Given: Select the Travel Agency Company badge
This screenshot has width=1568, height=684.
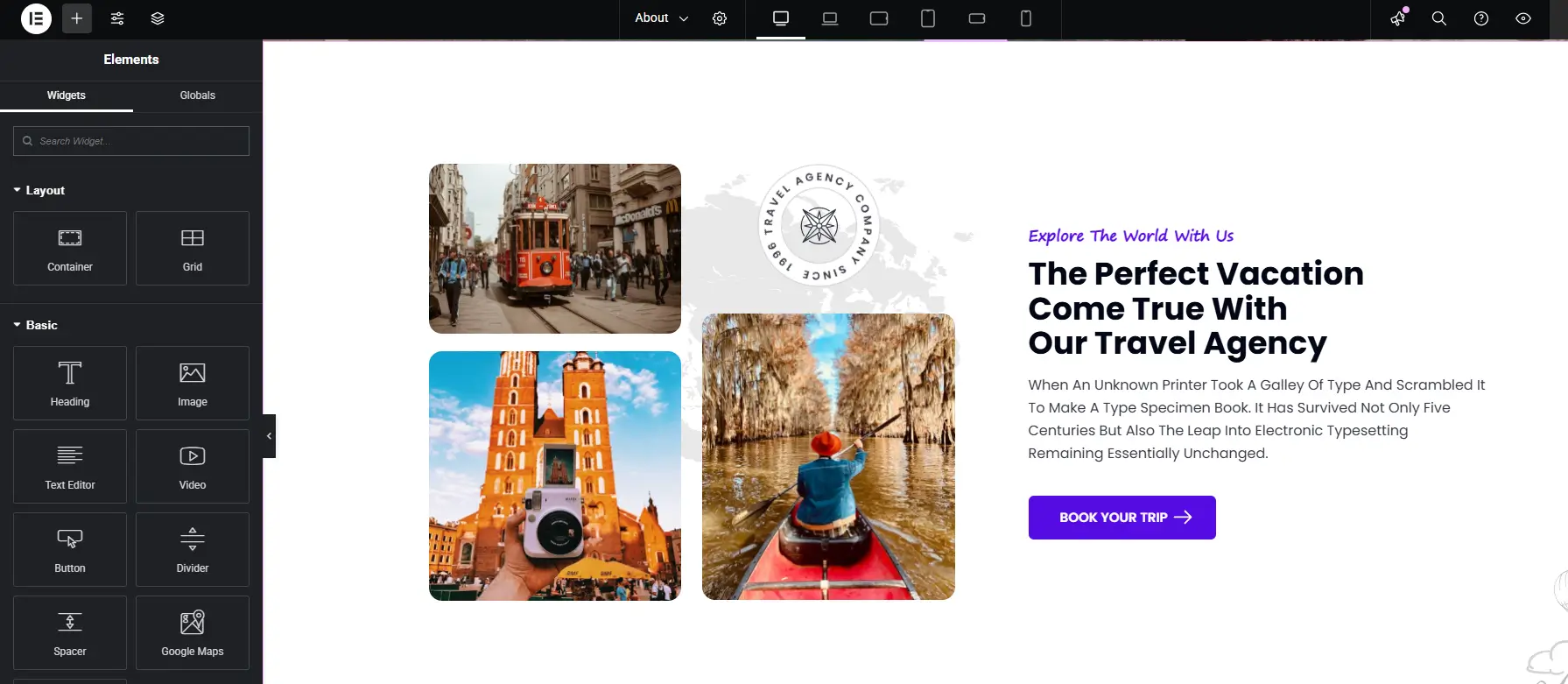Looking at the screenshot, I should coord(819,225).
